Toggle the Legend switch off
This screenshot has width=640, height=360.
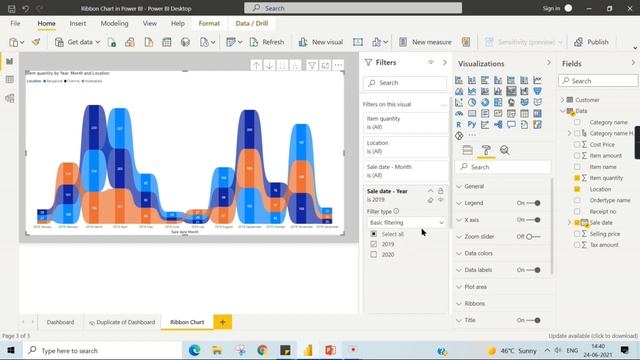pos(533,203)
